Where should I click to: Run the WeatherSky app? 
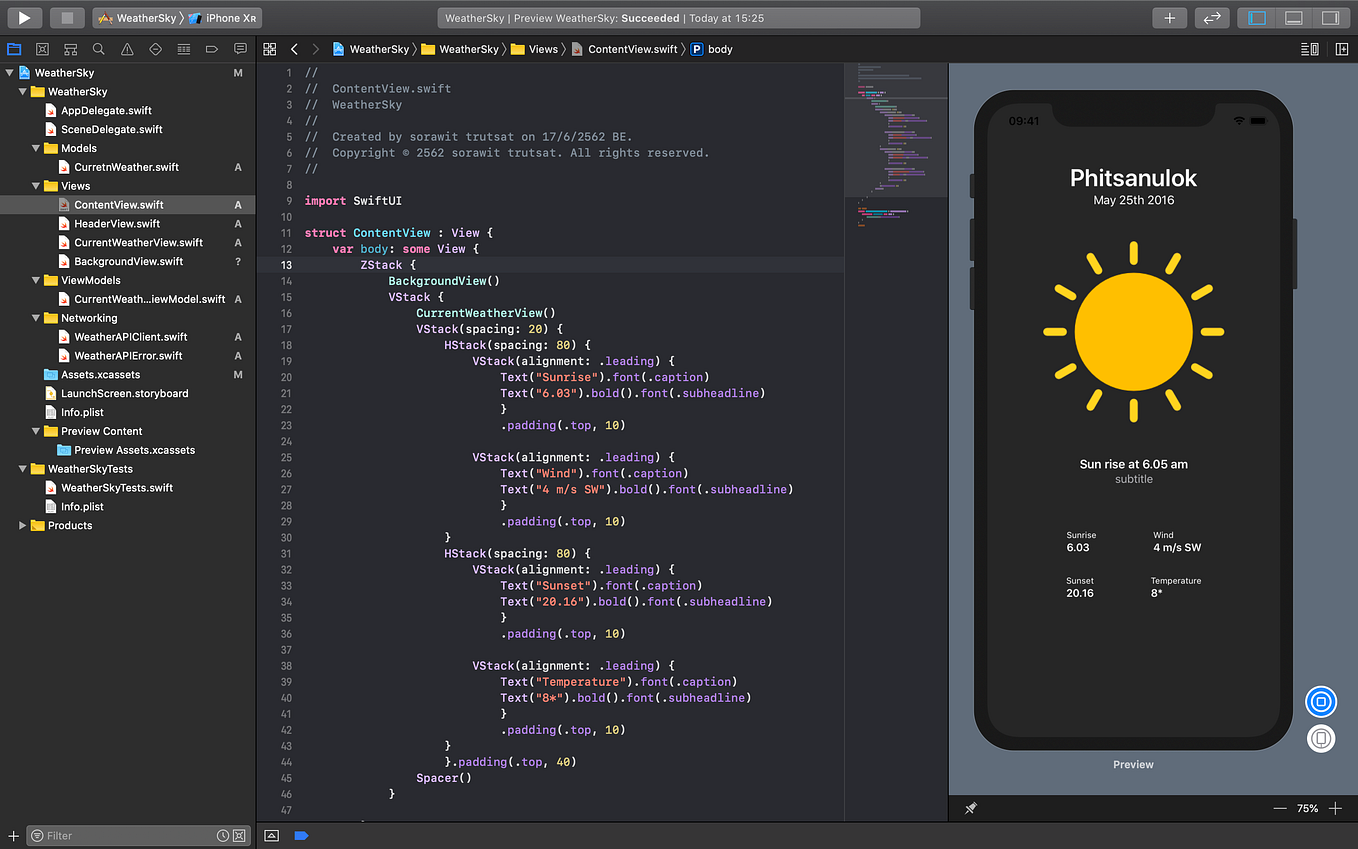tap(22, 17)
